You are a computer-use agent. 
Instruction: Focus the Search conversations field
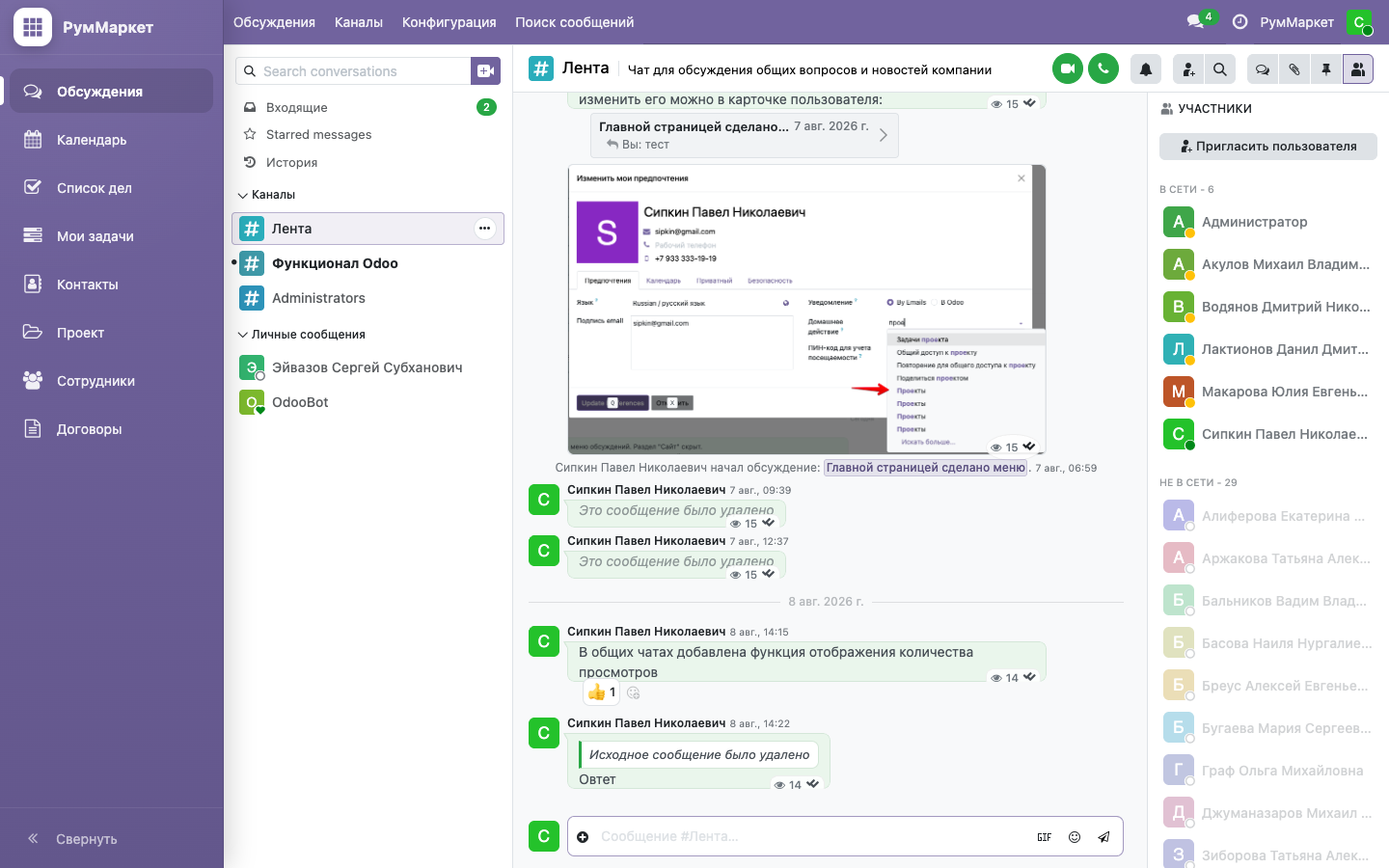pos(353,71)
